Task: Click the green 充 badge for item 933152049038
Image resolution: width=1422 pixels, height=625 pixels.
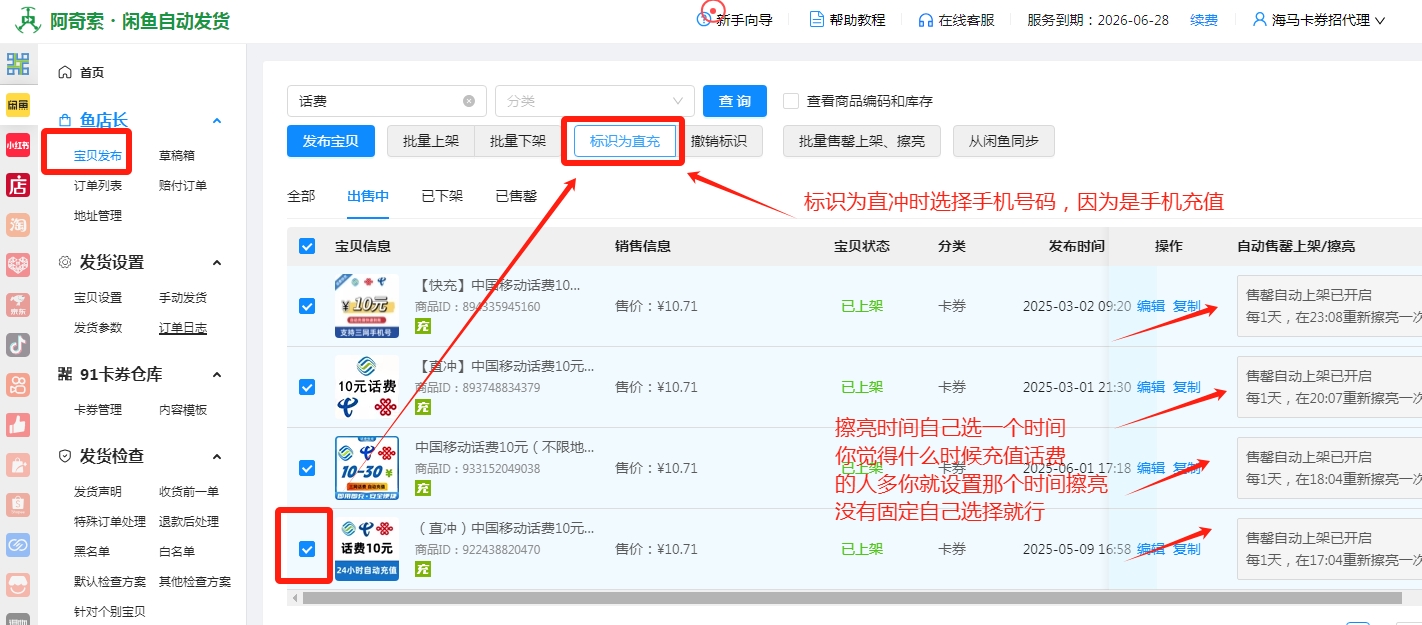Action: click(x=423, y=488)
